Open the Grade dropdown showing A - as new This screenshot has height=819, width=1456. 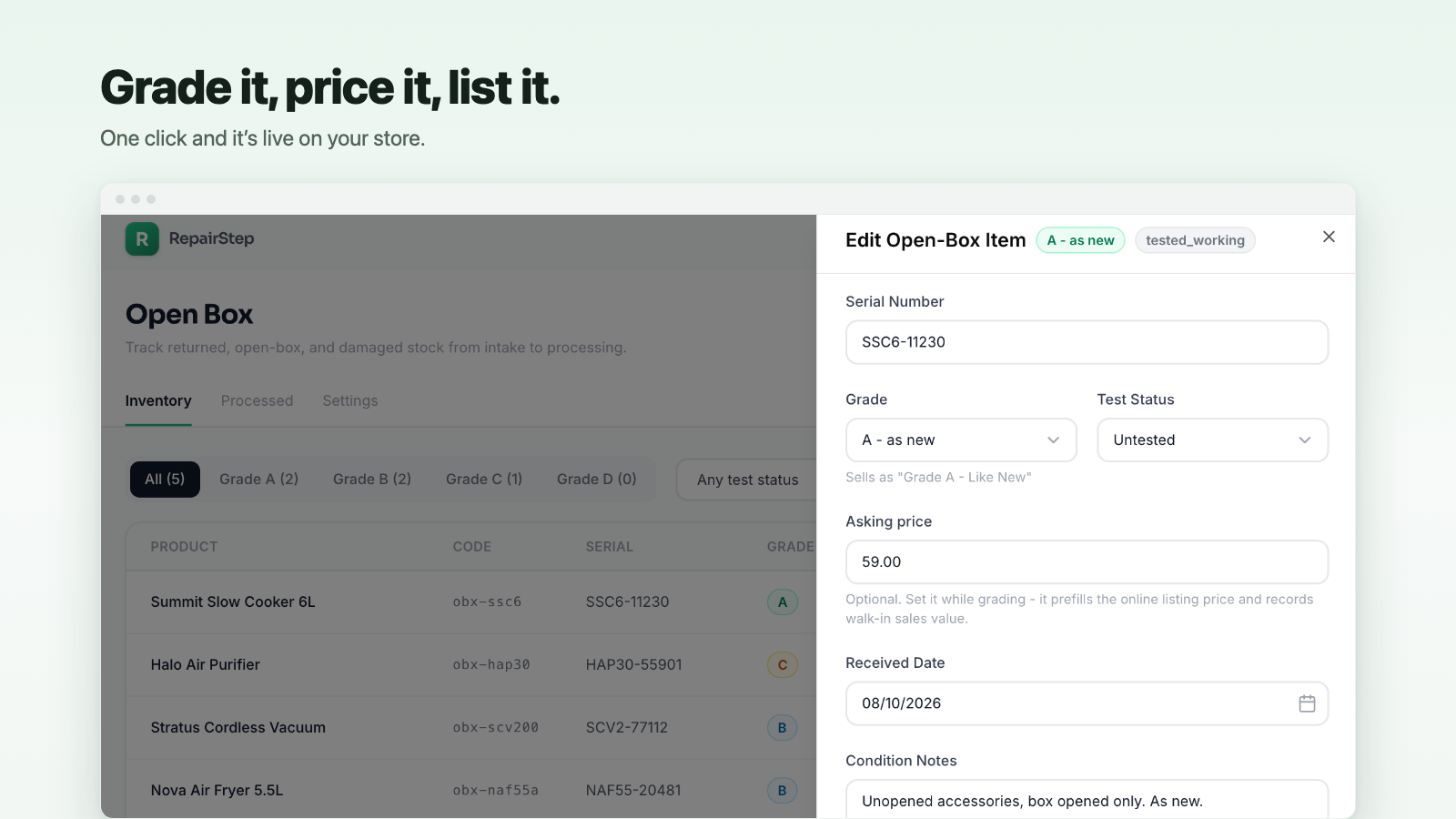961,440
